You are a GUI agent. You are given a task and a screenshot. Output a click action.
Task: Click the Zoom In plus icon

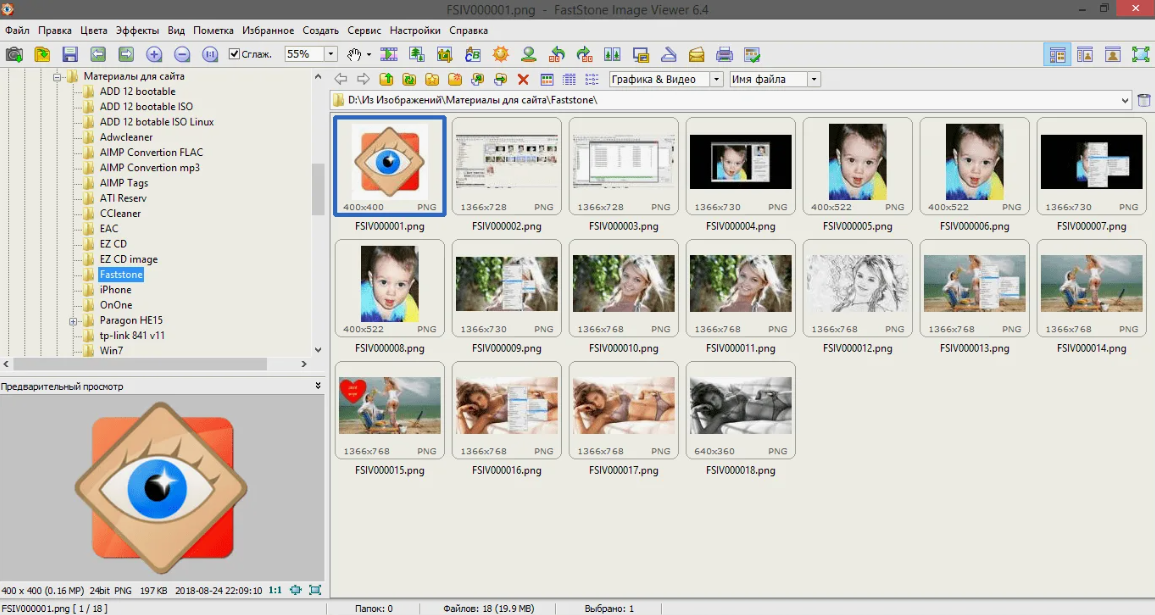click(154, 55)
